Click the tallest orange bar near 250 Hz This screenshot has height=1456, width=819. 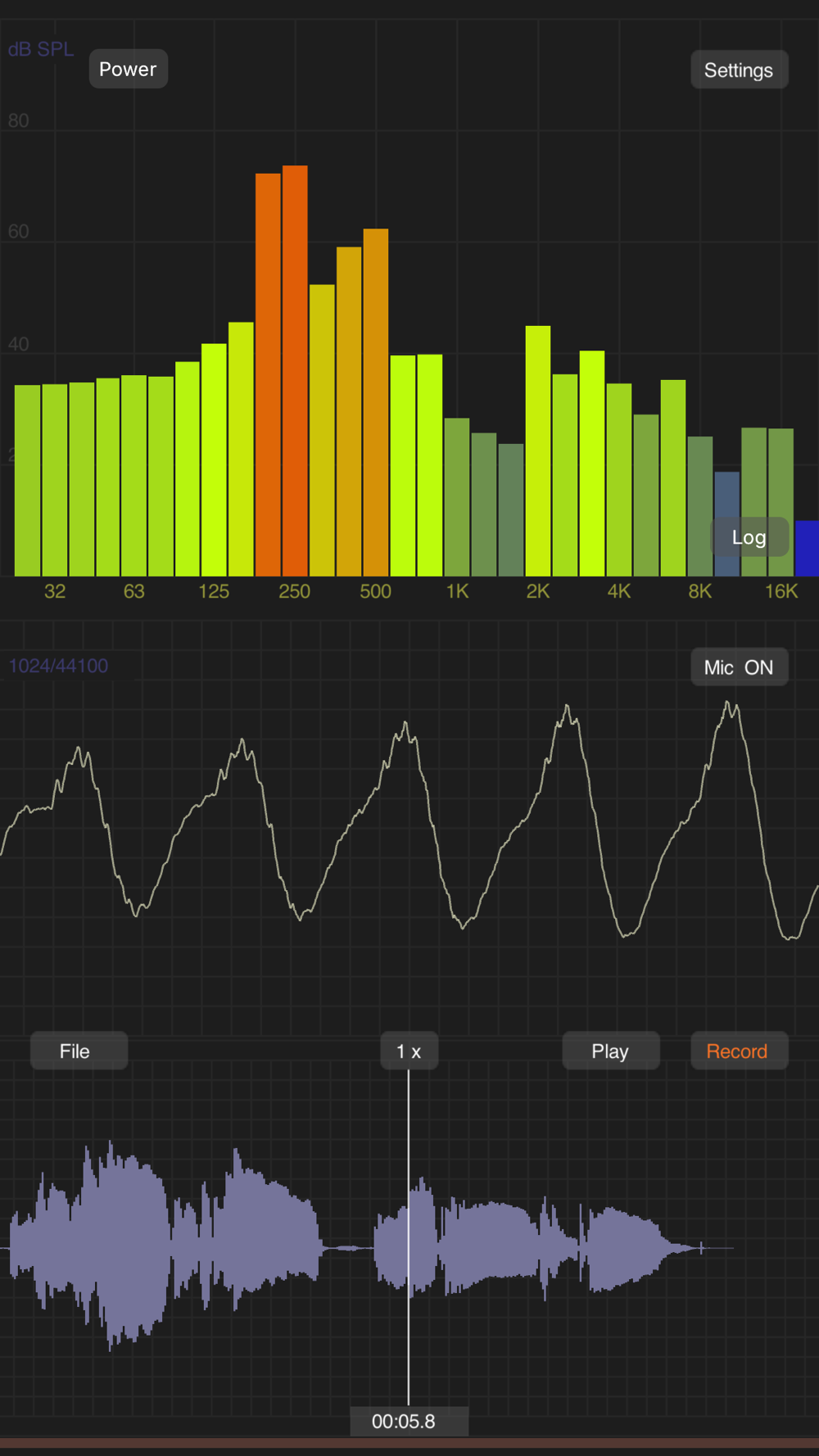(295, 371)
